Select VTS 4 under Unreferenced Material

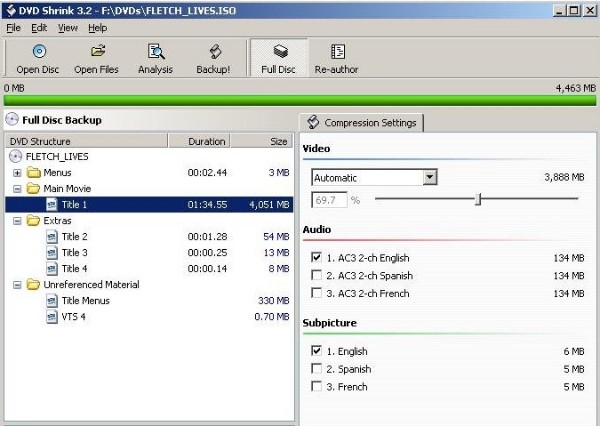click(x=73, y=317)
